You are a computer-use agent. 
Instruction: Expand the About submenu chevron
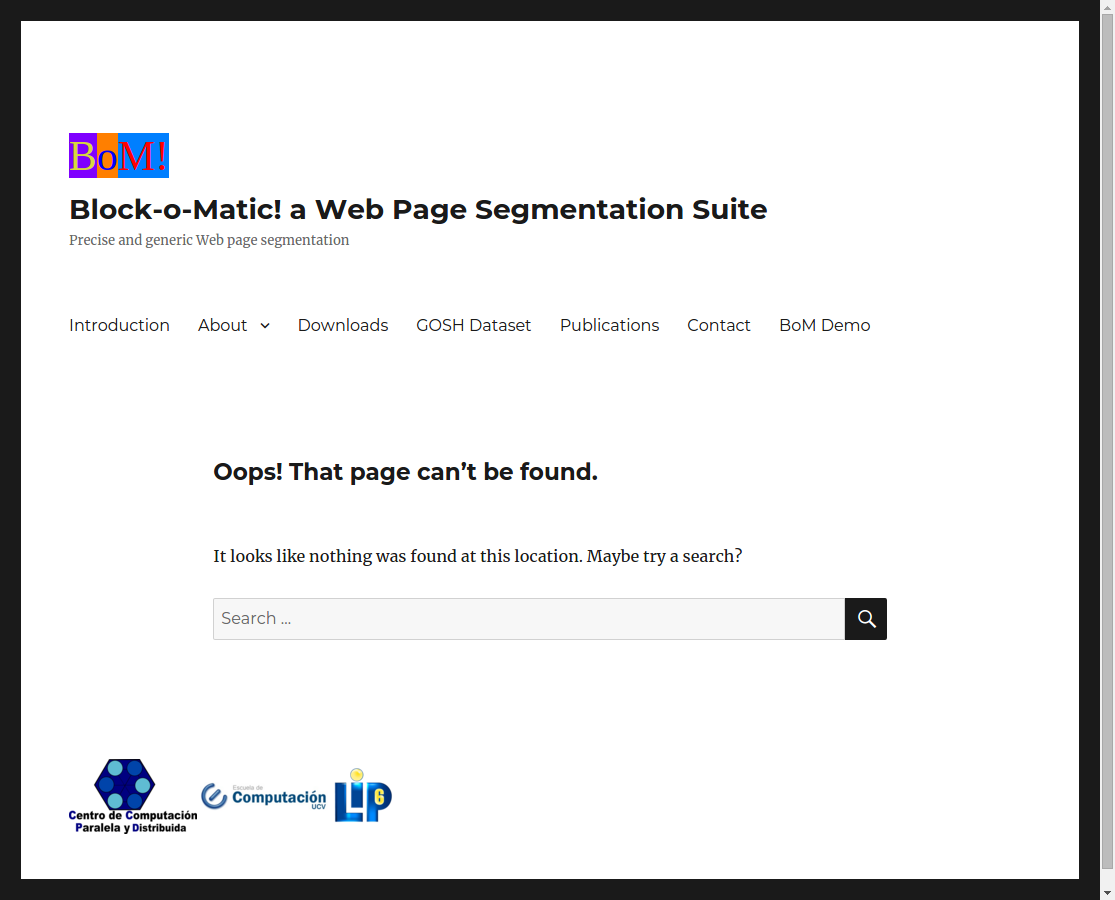(264, 326)
